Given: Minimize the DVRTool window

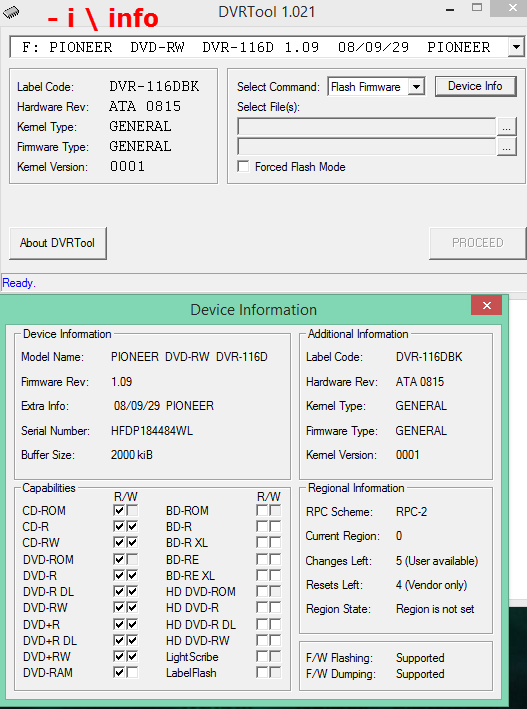Looking at the screenshot, I should point(450,9).
